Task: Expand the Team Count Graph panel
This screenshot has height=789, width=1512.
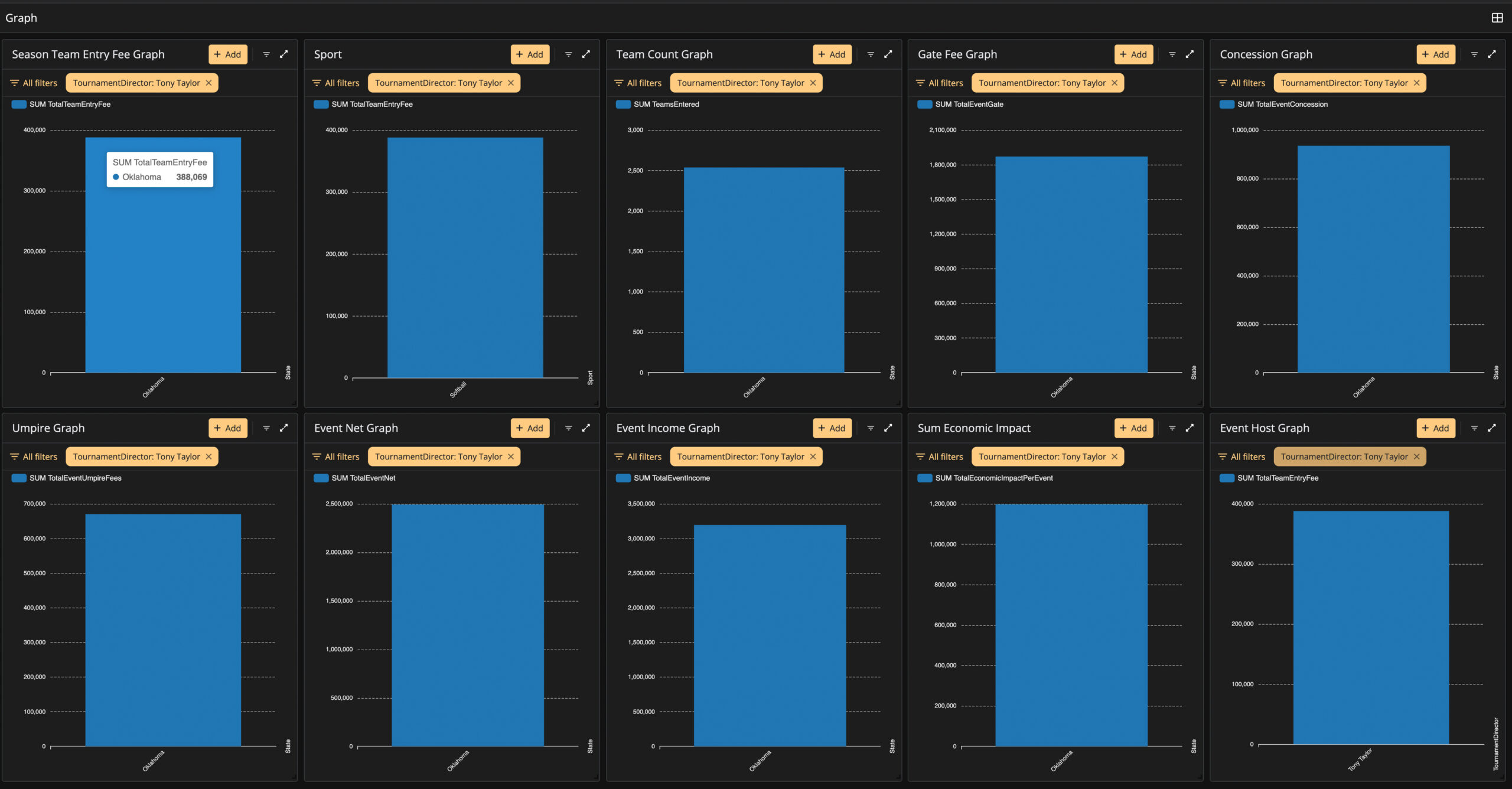Action: coord(888,54)
